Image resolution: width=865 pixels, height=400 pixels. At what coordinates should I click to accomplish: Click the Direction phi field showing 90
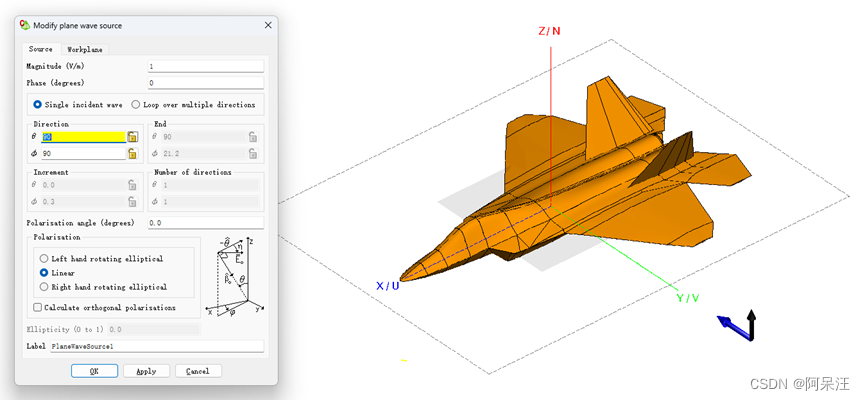[83, 153]
